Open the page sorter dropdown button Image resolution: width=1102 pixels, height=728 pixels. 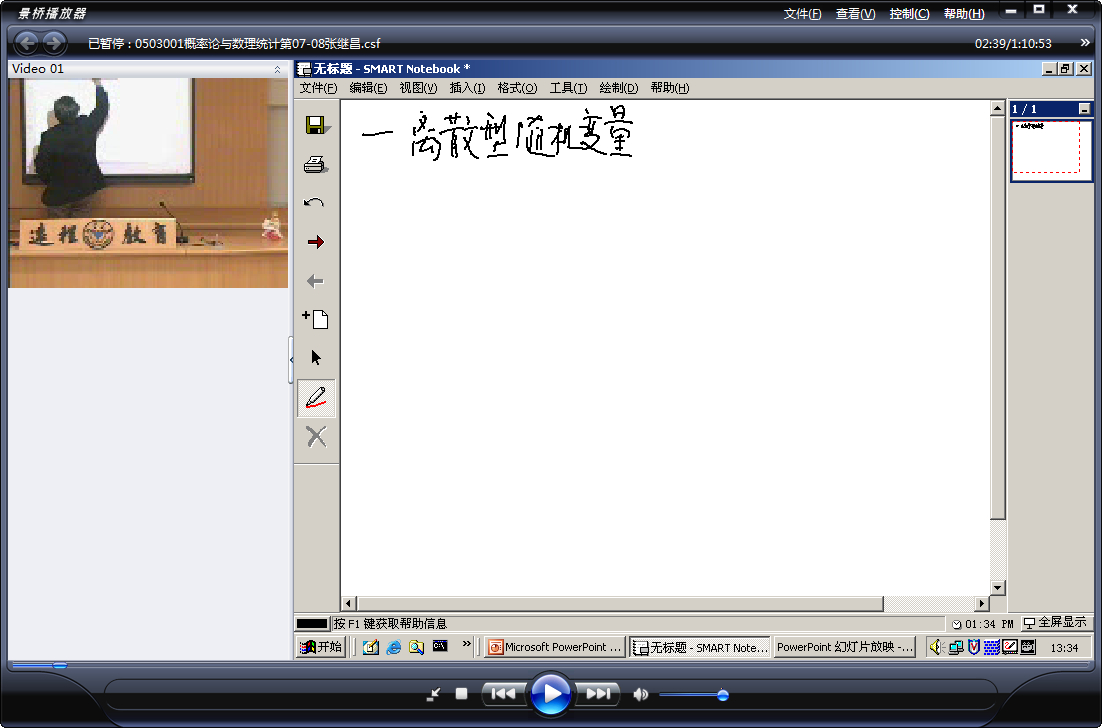click(1084, 109)
